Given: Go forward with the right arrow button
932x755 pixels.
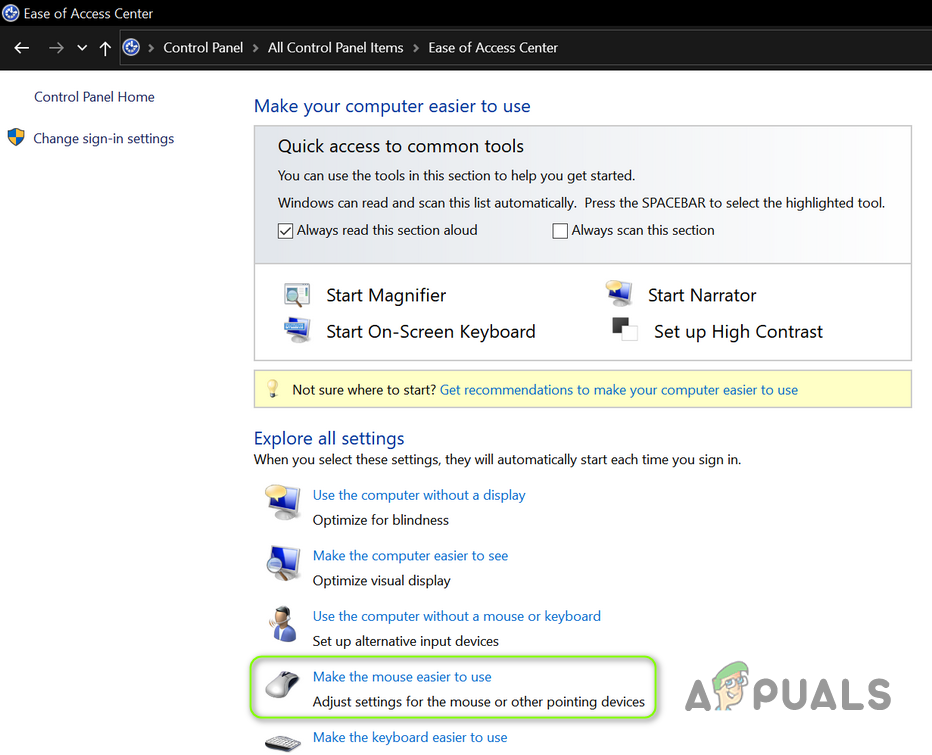Looking at the screenshot, I should (x=56, y=48).
